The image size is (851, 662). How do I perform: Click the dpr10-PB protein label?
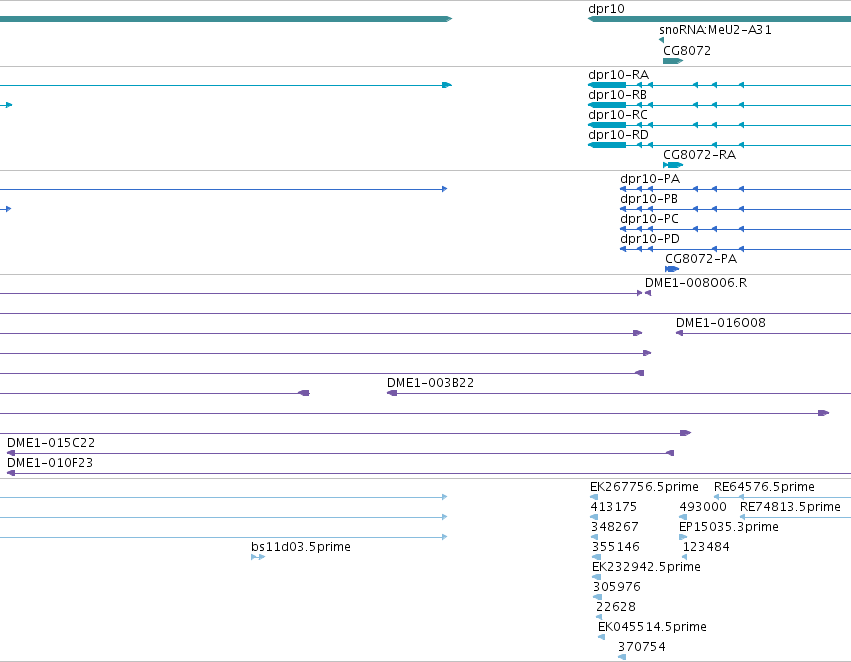click(x=649, y=199)
